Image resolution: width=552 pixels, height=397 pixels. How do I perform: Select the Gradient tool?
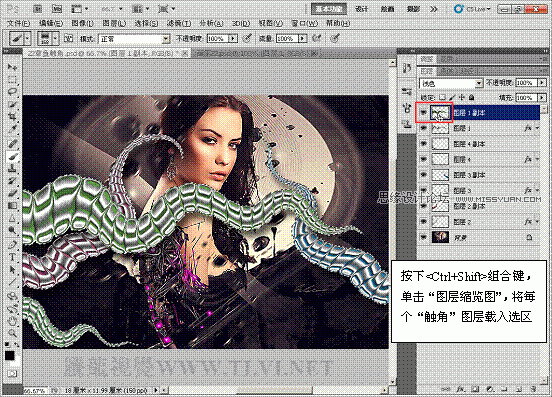tap(12, 206)
